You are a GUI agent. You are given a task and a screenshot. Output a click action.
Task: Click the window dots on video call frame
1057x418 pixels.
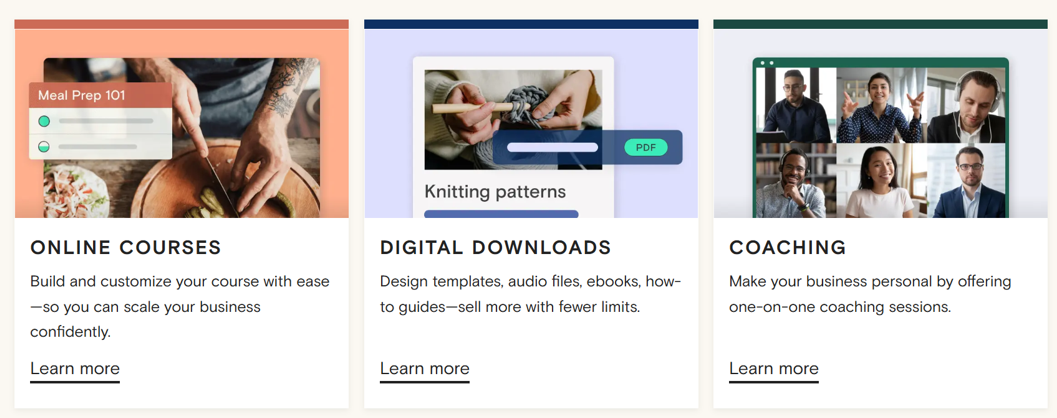(x=765, y=63)
